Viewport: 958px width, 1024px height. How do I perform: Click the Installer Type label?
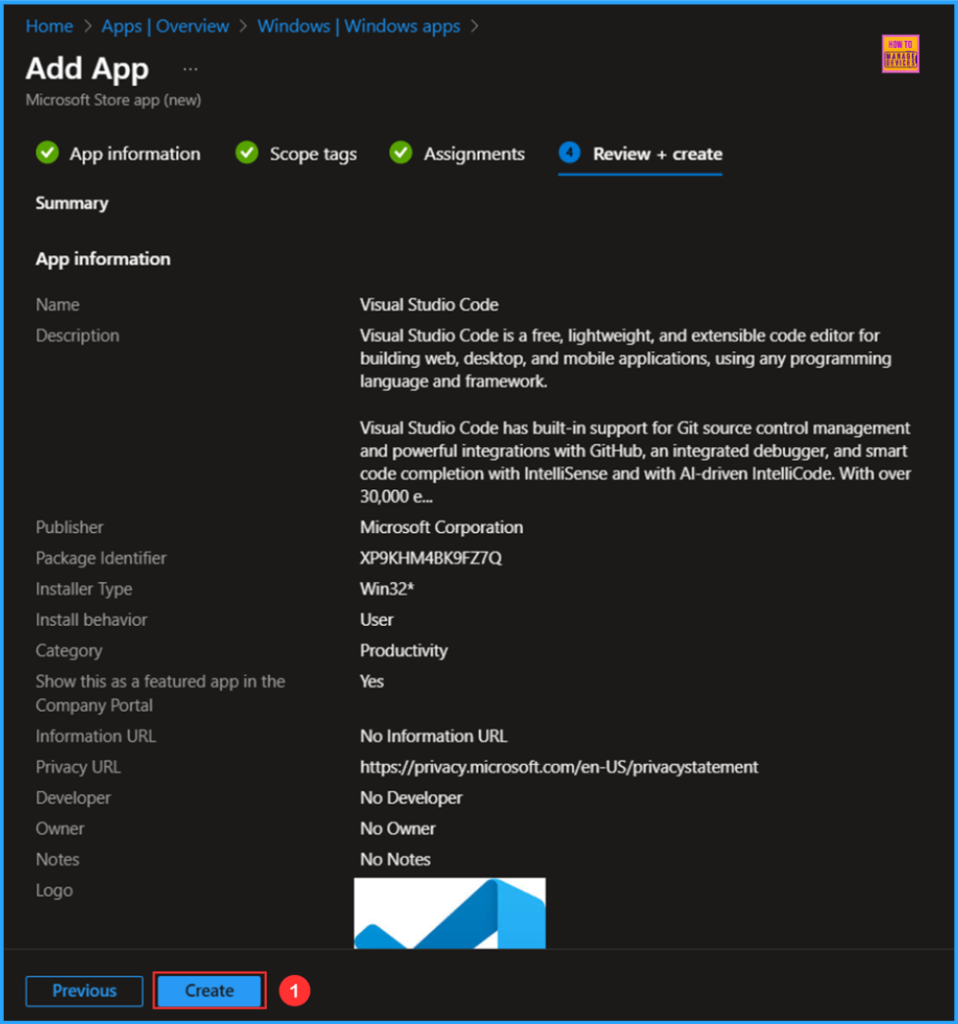pyautogui.click(x=84, y=589)
